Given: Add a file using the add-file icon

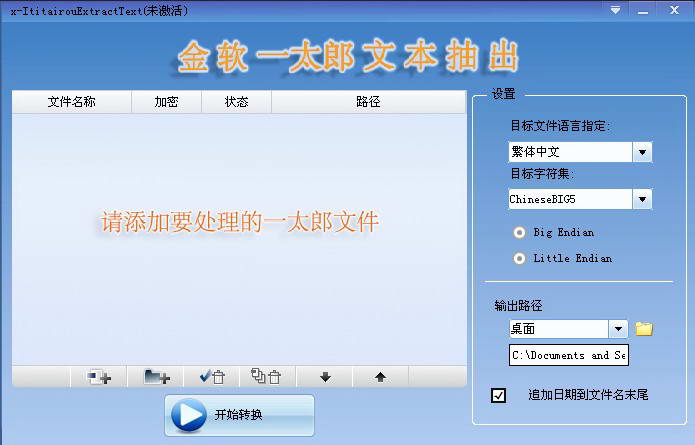Looking at the screenshot, I should [x=99, y=377].
